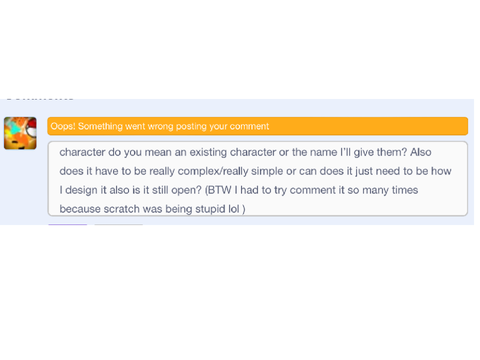Click the user profile avatar thumbnail

point(20,133)
